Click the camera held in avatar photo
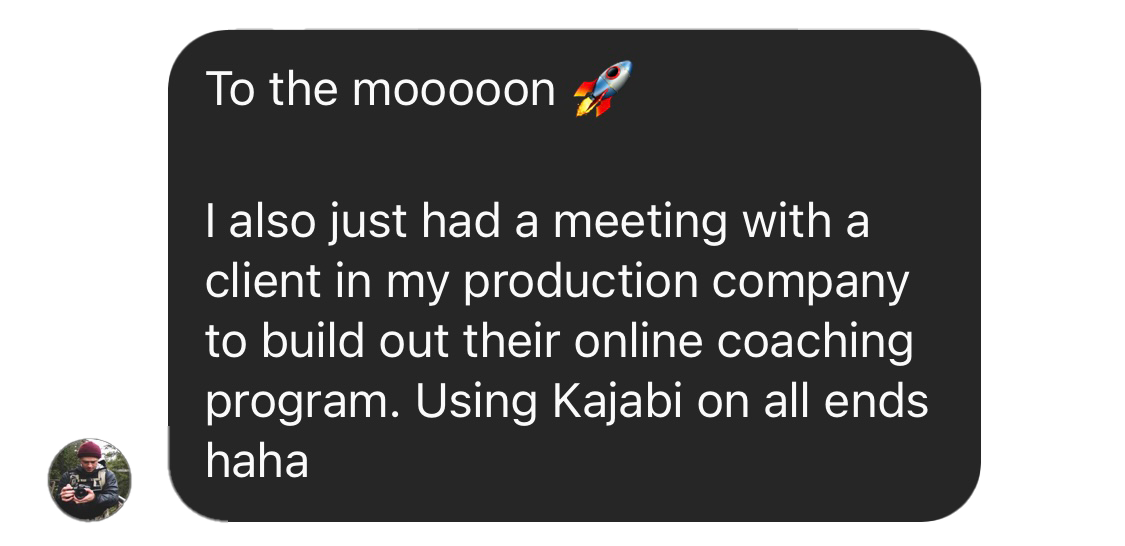The width and height of the screenshot is (1125, 546). pyautogui.click(x=82, y=491)
